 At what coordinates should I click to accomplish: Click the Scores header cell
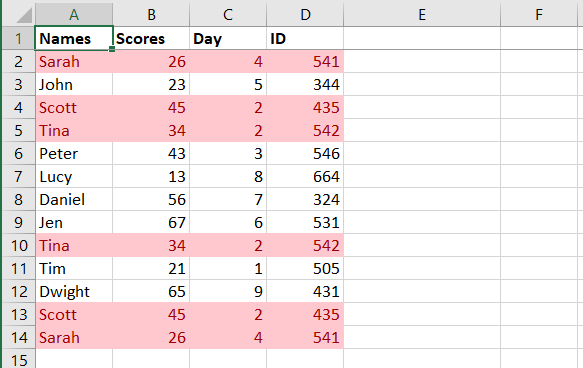coord(151,38)
